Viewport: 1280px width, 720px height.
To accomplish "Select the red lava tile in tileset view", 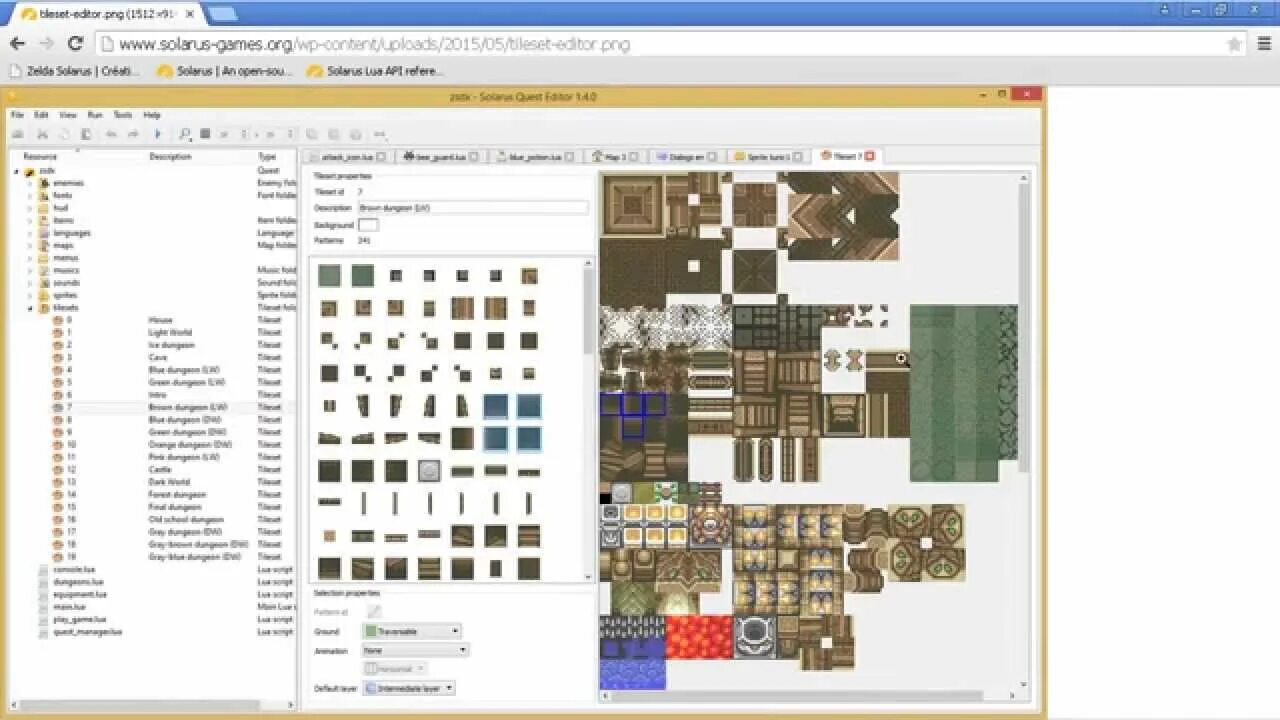I will click(x=699, y=637).
